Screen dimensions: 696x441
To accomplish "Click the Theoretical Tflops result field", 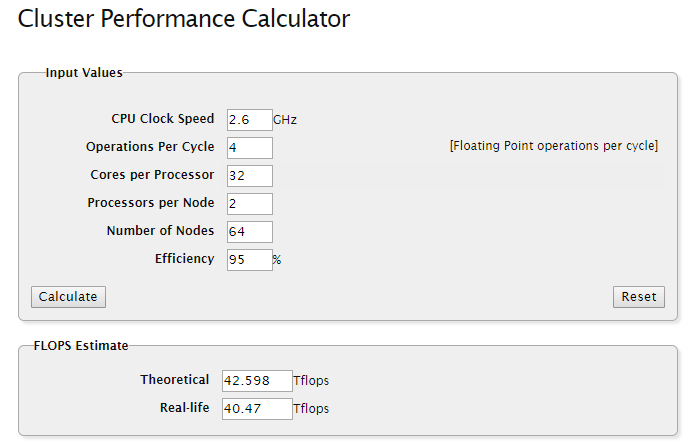I will coord(256,381).
